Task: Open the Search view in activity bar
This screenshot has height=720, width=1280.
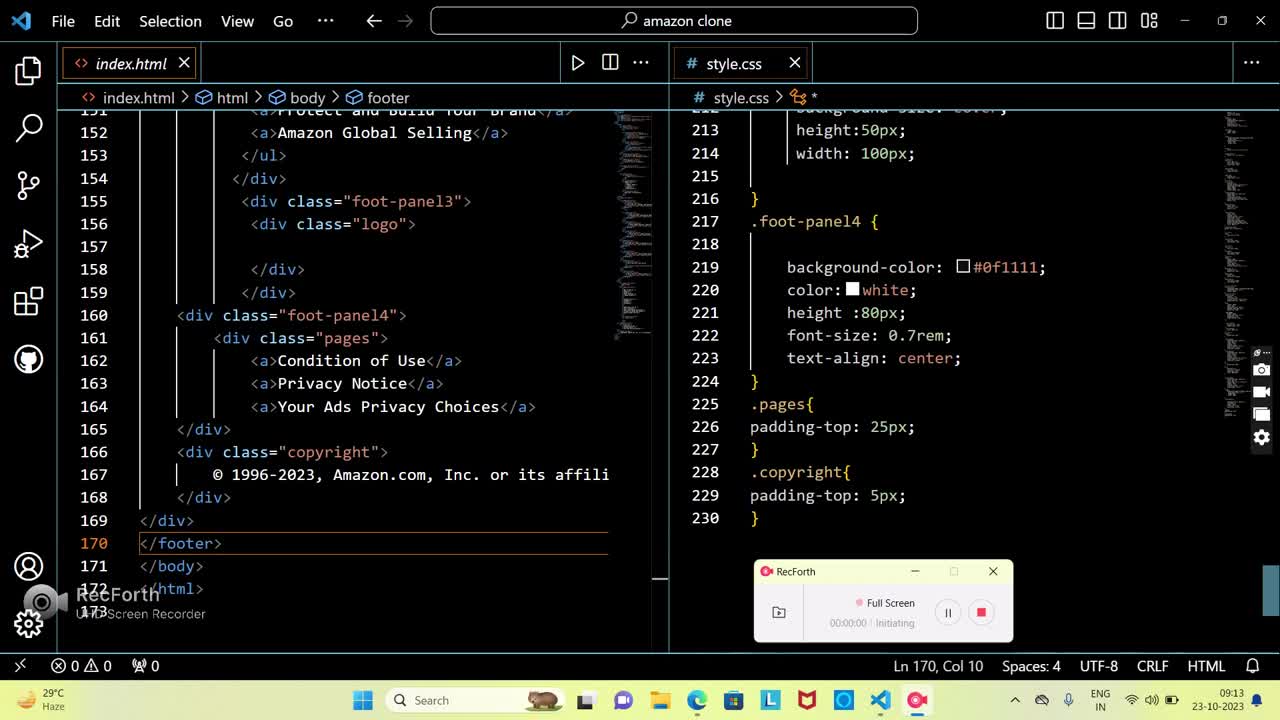Action: (x=28, y=128)
